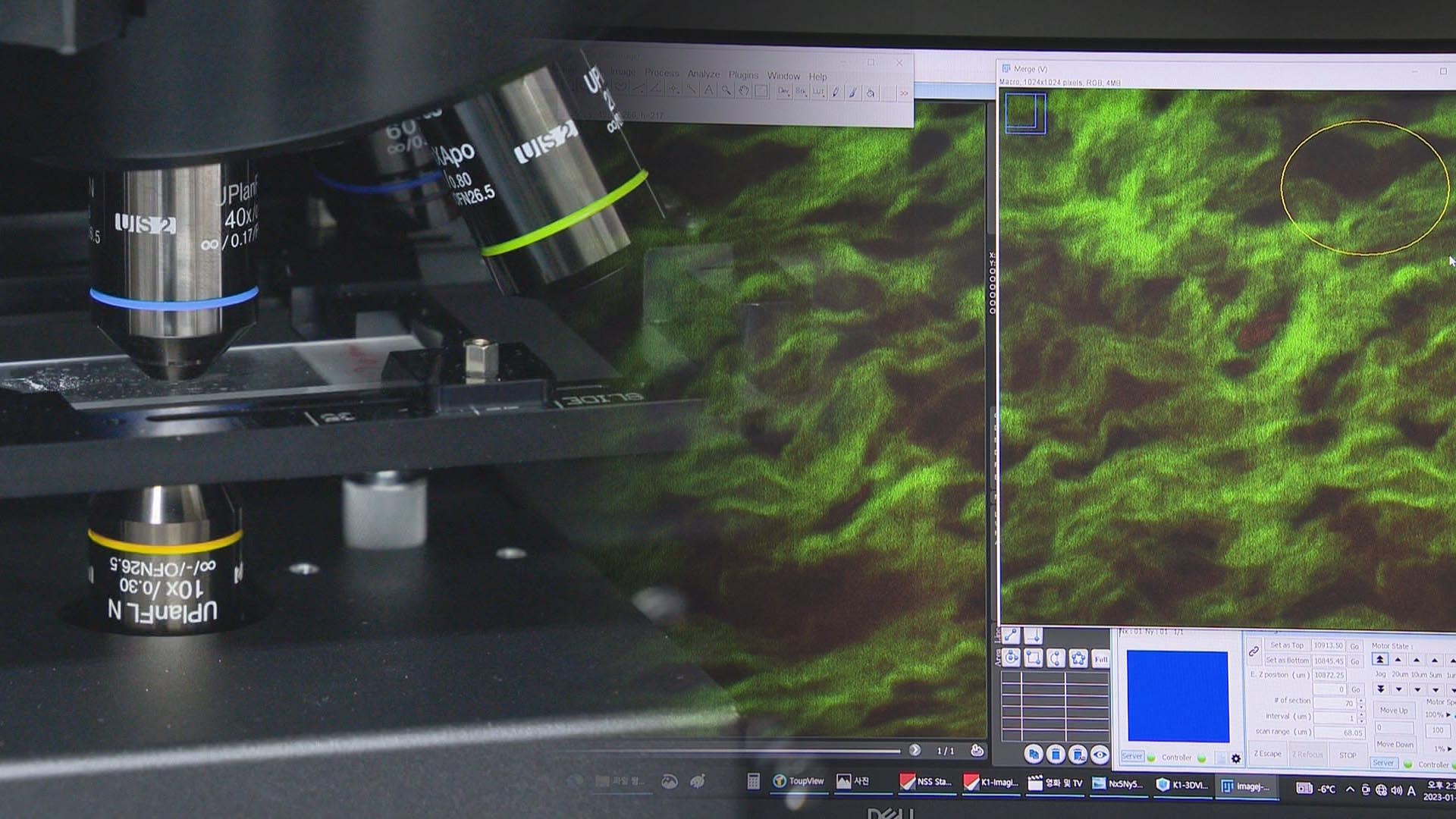Viewport: 1456px width, 819px height.
Task: Click the Move Down button
Action: point(1395,745)
